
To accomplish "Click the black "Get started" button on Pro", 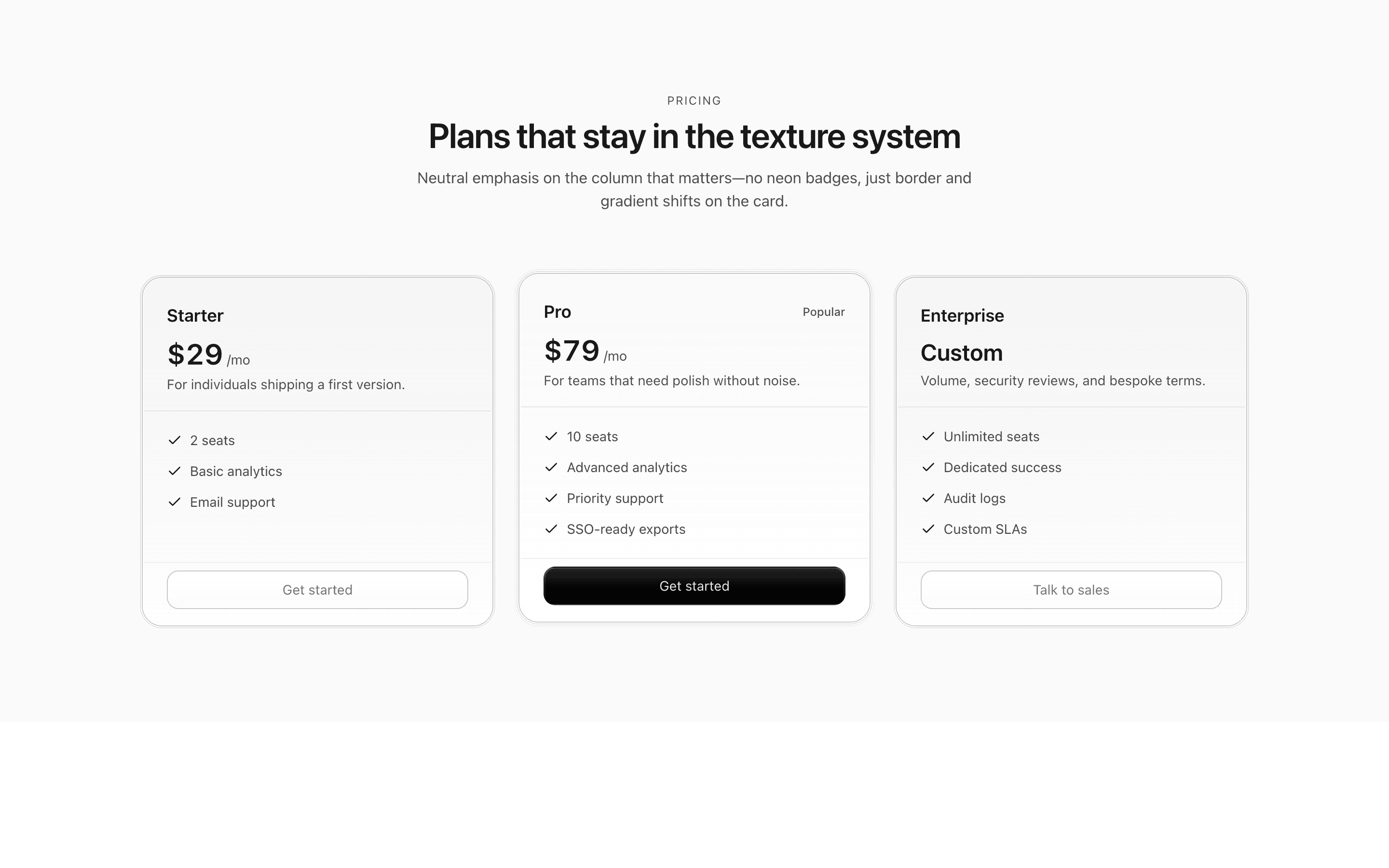I will tap(694, 585).
